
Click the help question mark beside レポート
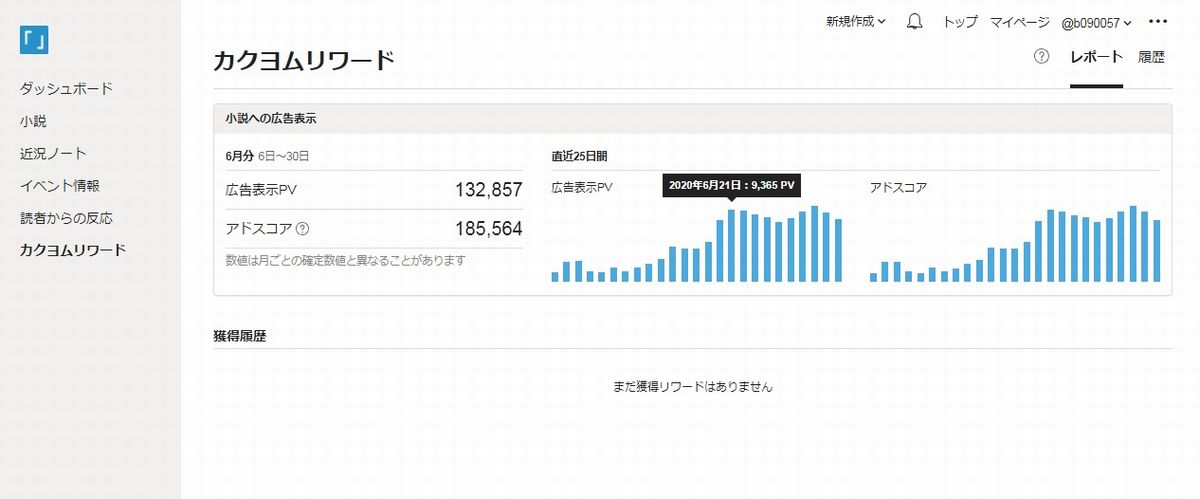tap(1041, 56)
